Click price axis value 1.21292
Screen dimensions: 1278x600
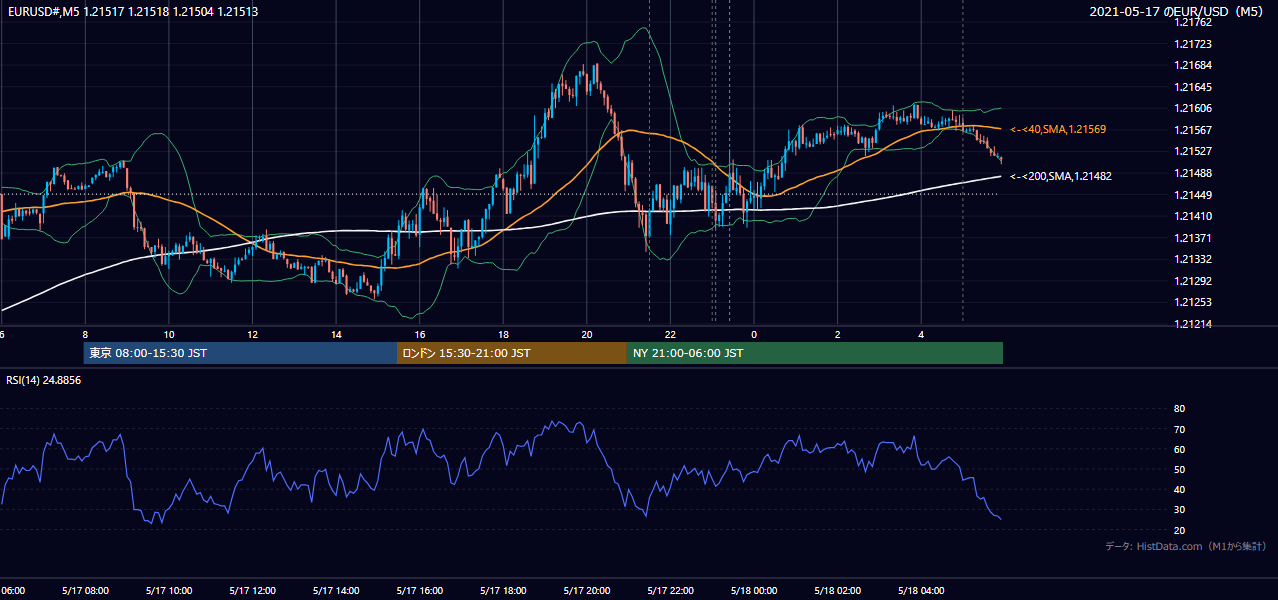(1191, 281)
